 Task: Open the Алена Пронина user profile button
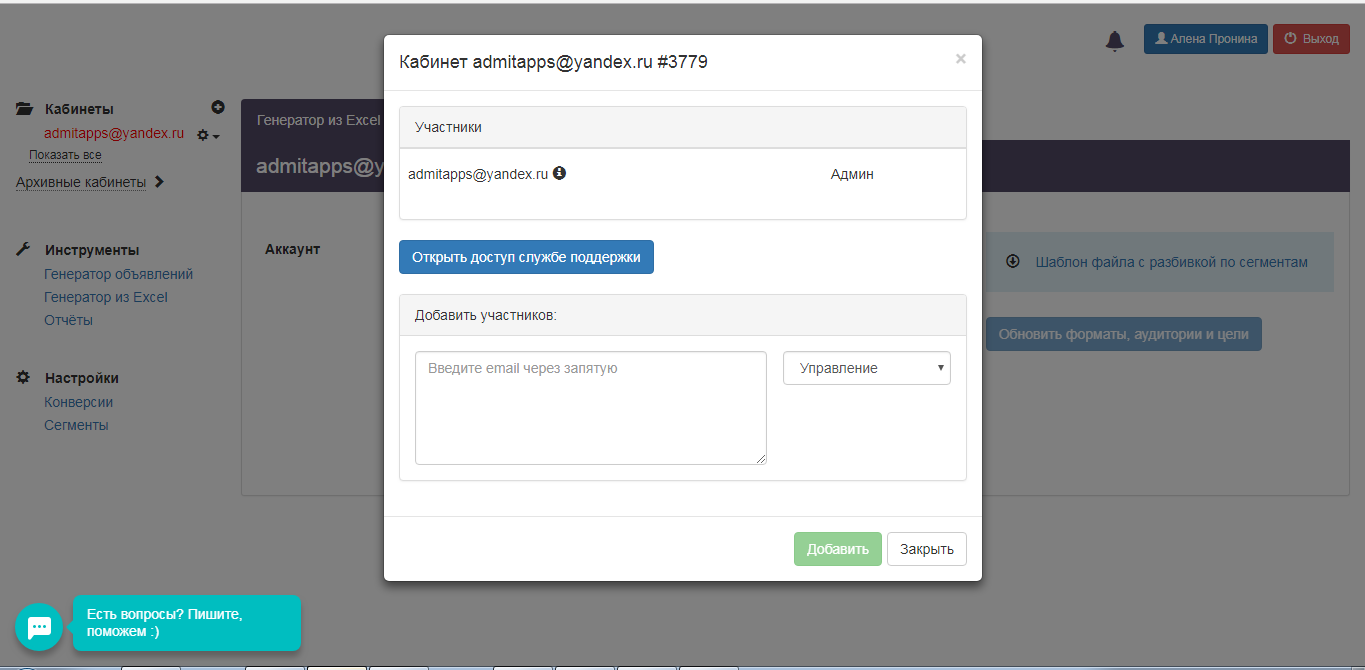(1205, 39)
